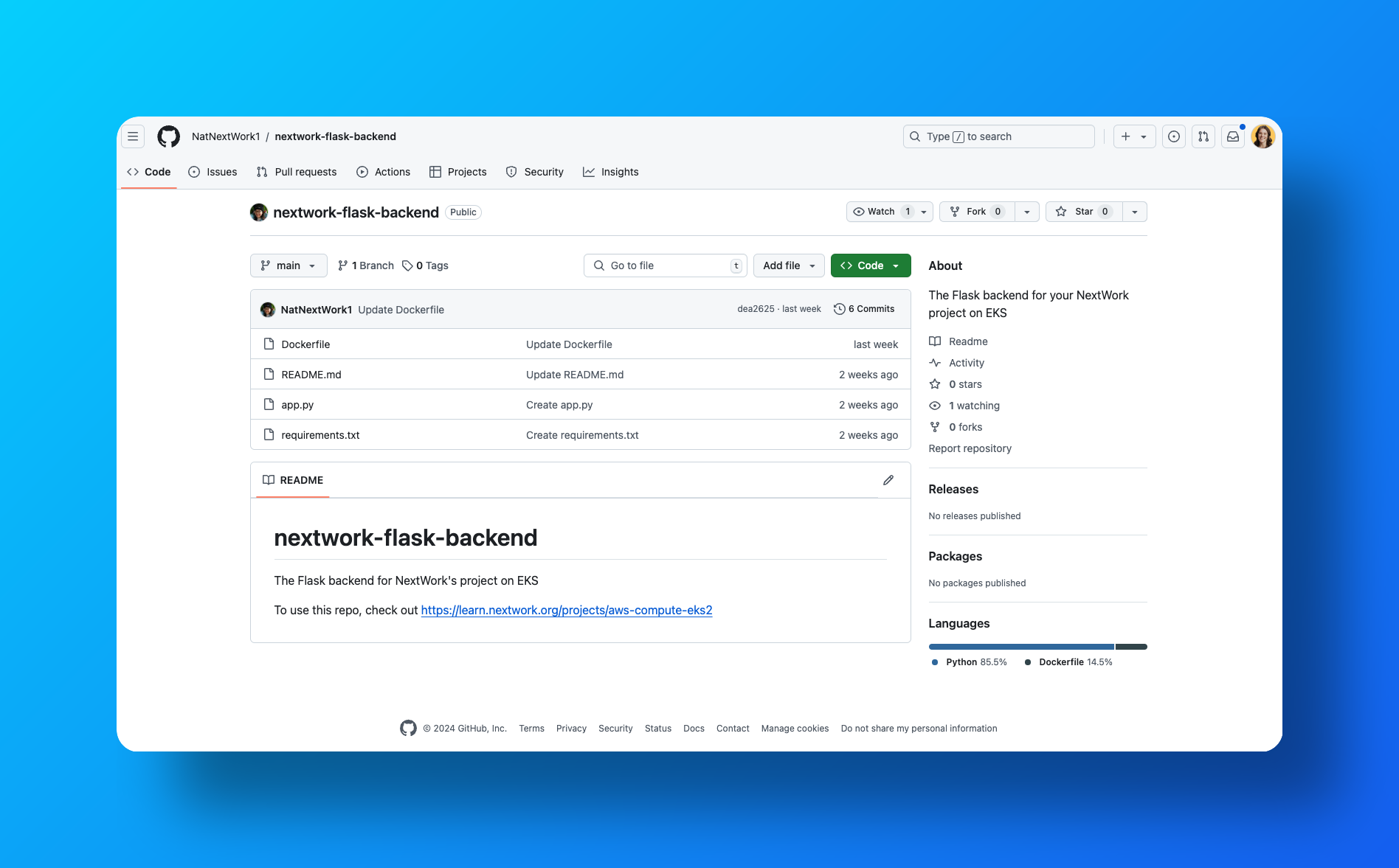Click the watching eye icon in About
Image resolution: width=1399 pixels, height=868 pixels.
(x=935, y=406)
